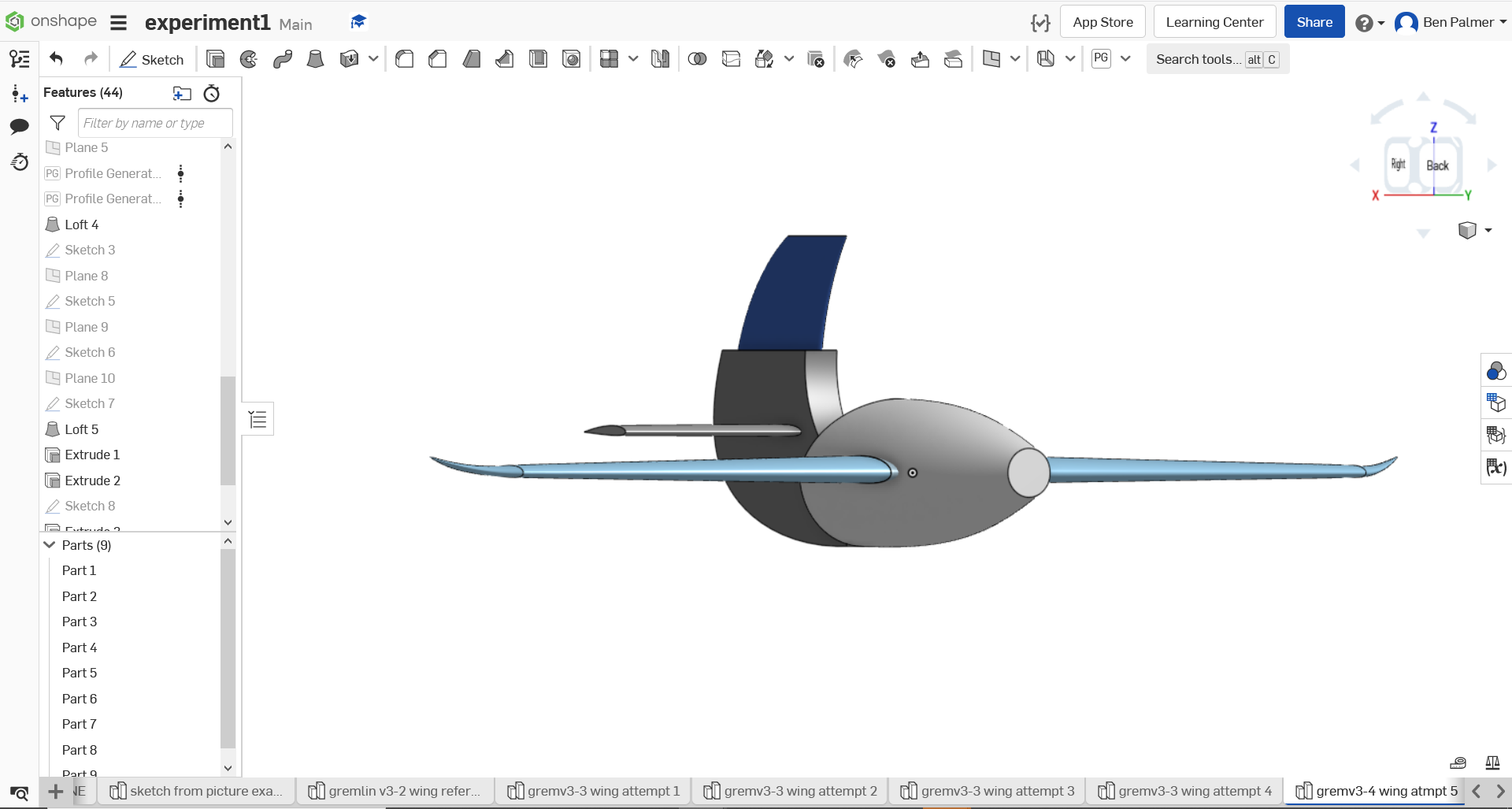Open the versions and history clock icon
Viewport: 1512px width, 809px height.
20,162
